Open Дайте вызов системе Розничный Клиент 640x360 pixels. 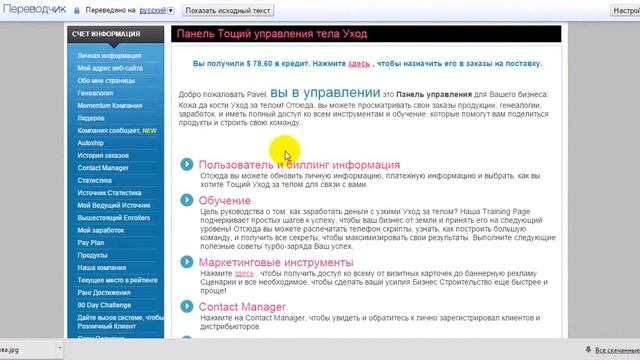coord(120,322)
